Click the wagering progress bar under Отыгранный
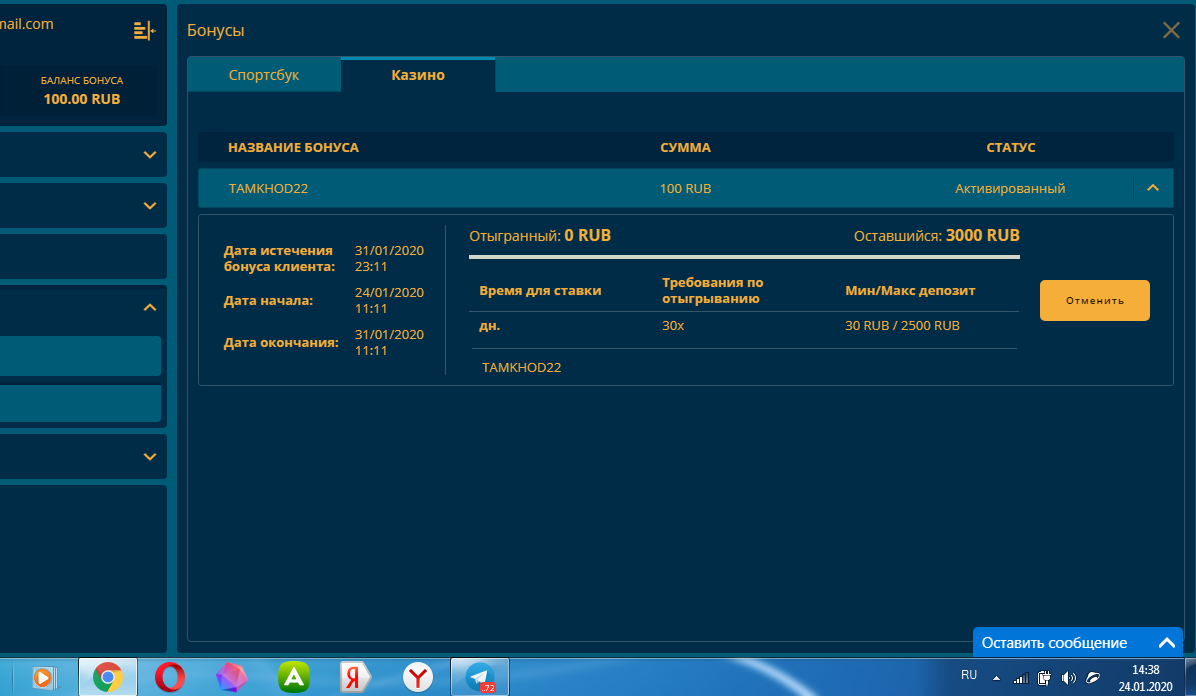 [744, 257]
